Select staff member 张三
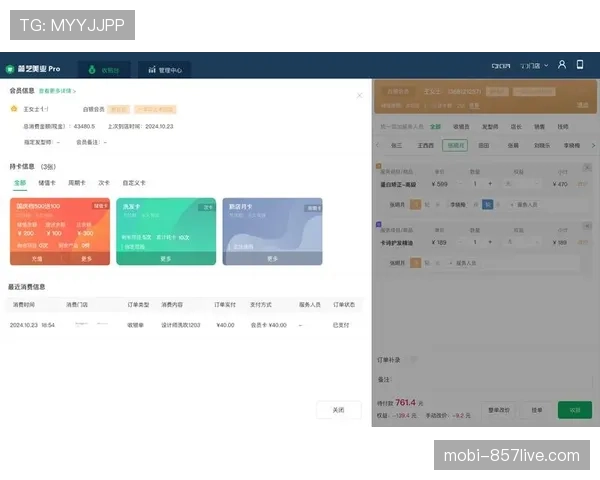 click(x=396, y=145)
